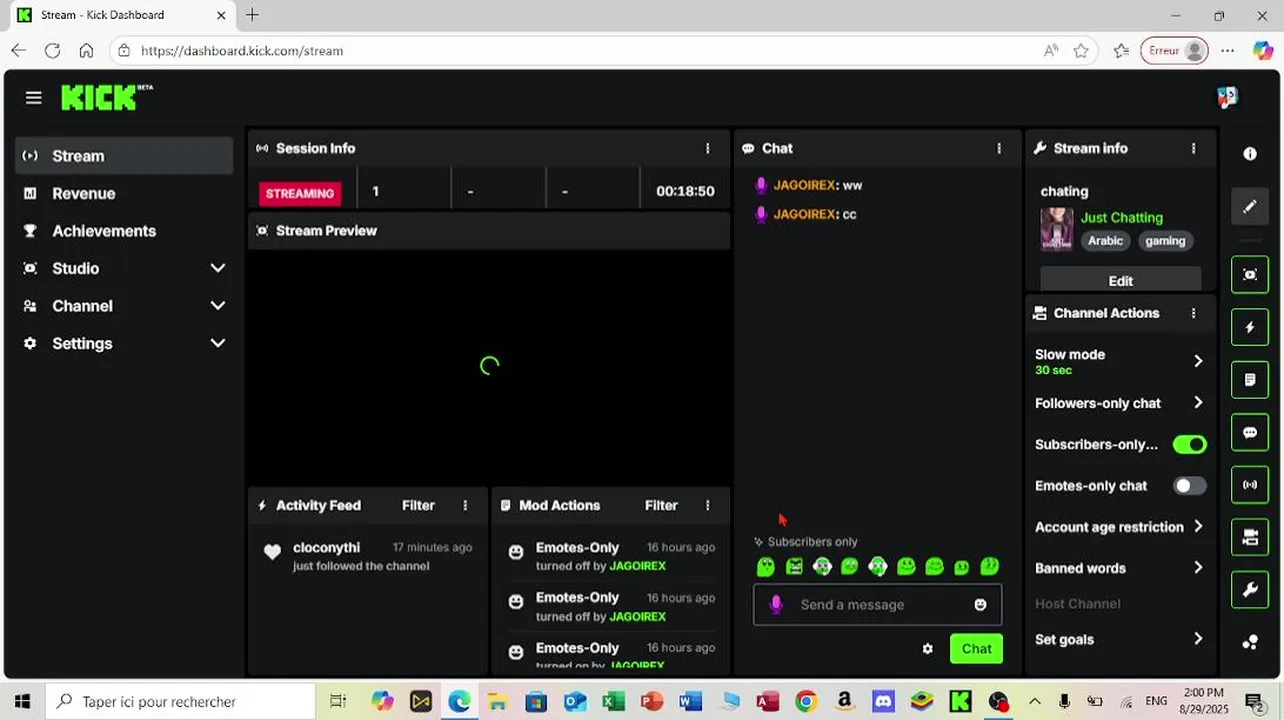Open Channel Actions three-dot options
Viewport: 1284px width, 720px height.
coord(1193,313)
